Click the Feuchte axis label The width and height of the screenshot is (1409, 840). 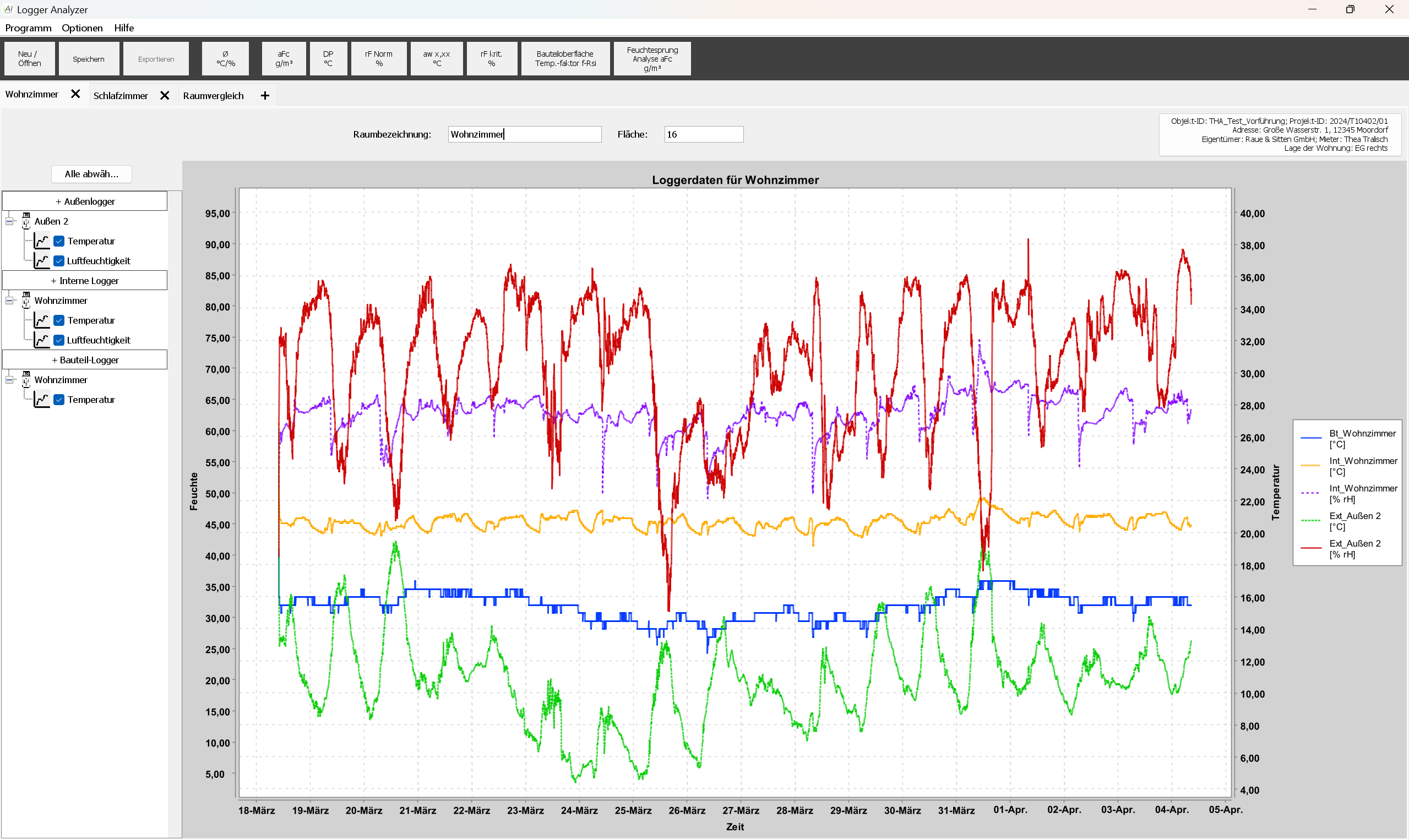(194, 492)
